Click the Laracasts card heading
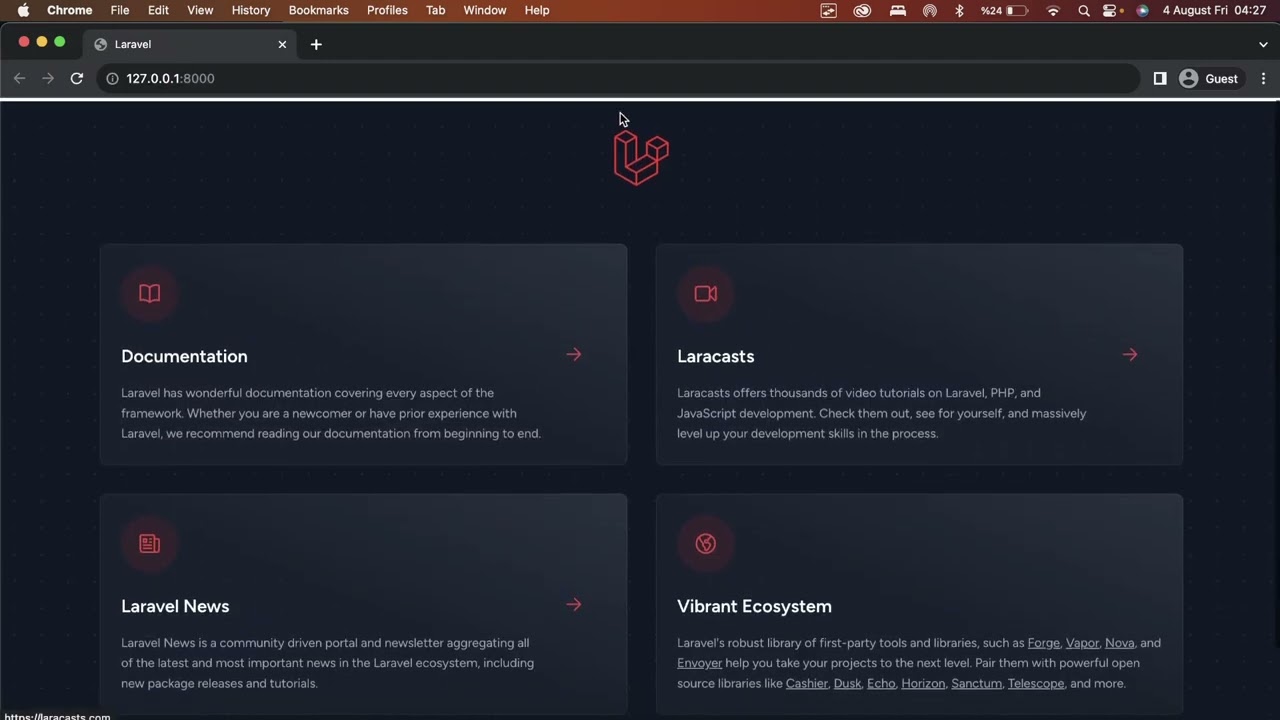 (716, 356)
